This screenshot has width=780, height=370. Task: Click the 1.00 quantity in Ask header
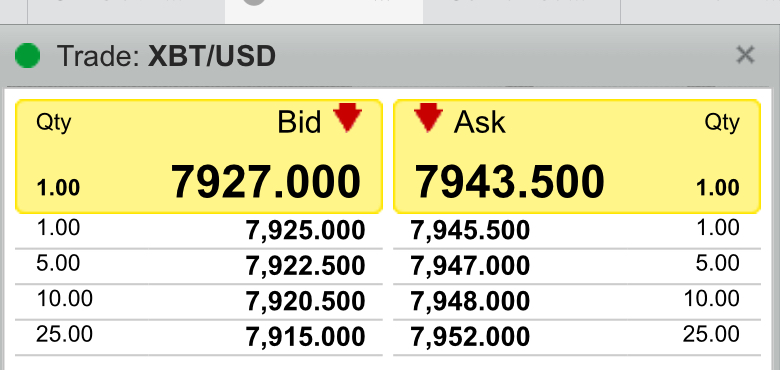pos(717,188)
